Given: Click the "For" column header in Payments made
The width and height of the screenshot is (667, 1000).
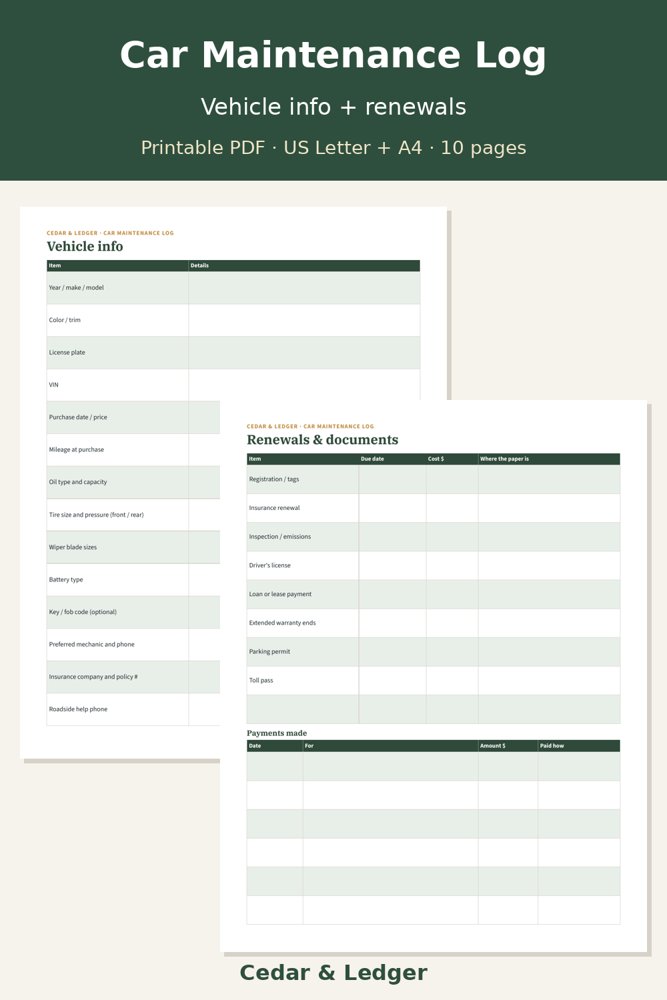Looking at the screenshot, I should pyautogui.click(x=309, y=746).
